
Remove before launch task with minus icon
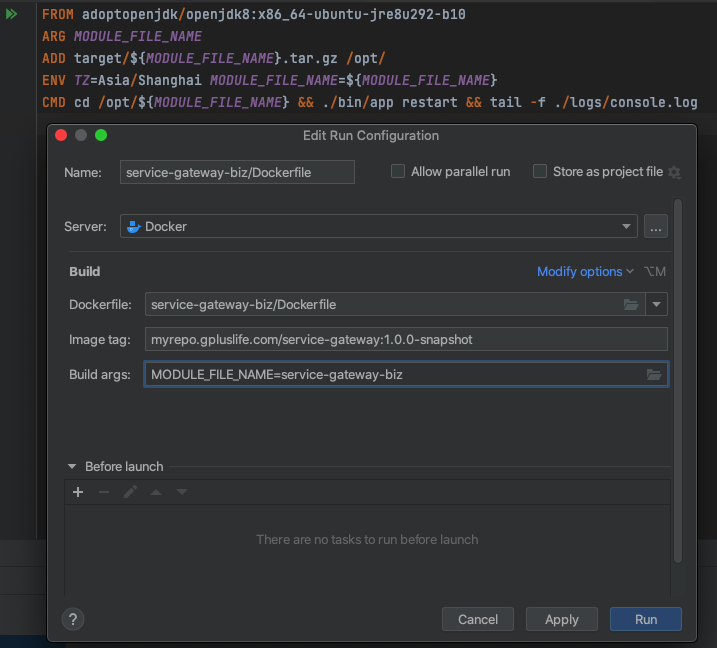coord(104,492)
